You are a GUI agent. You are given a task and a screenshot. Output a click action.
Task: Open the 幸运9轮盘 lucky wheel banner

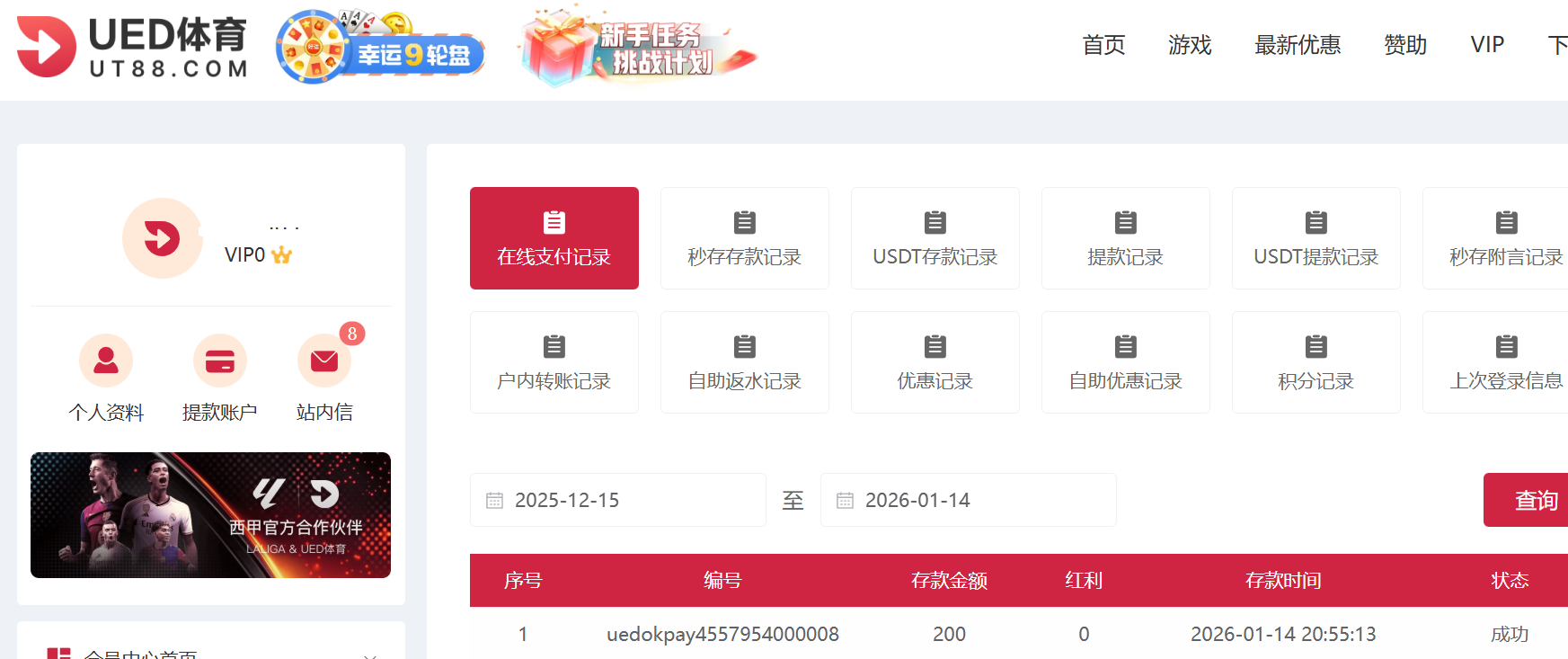pos(381,47)
